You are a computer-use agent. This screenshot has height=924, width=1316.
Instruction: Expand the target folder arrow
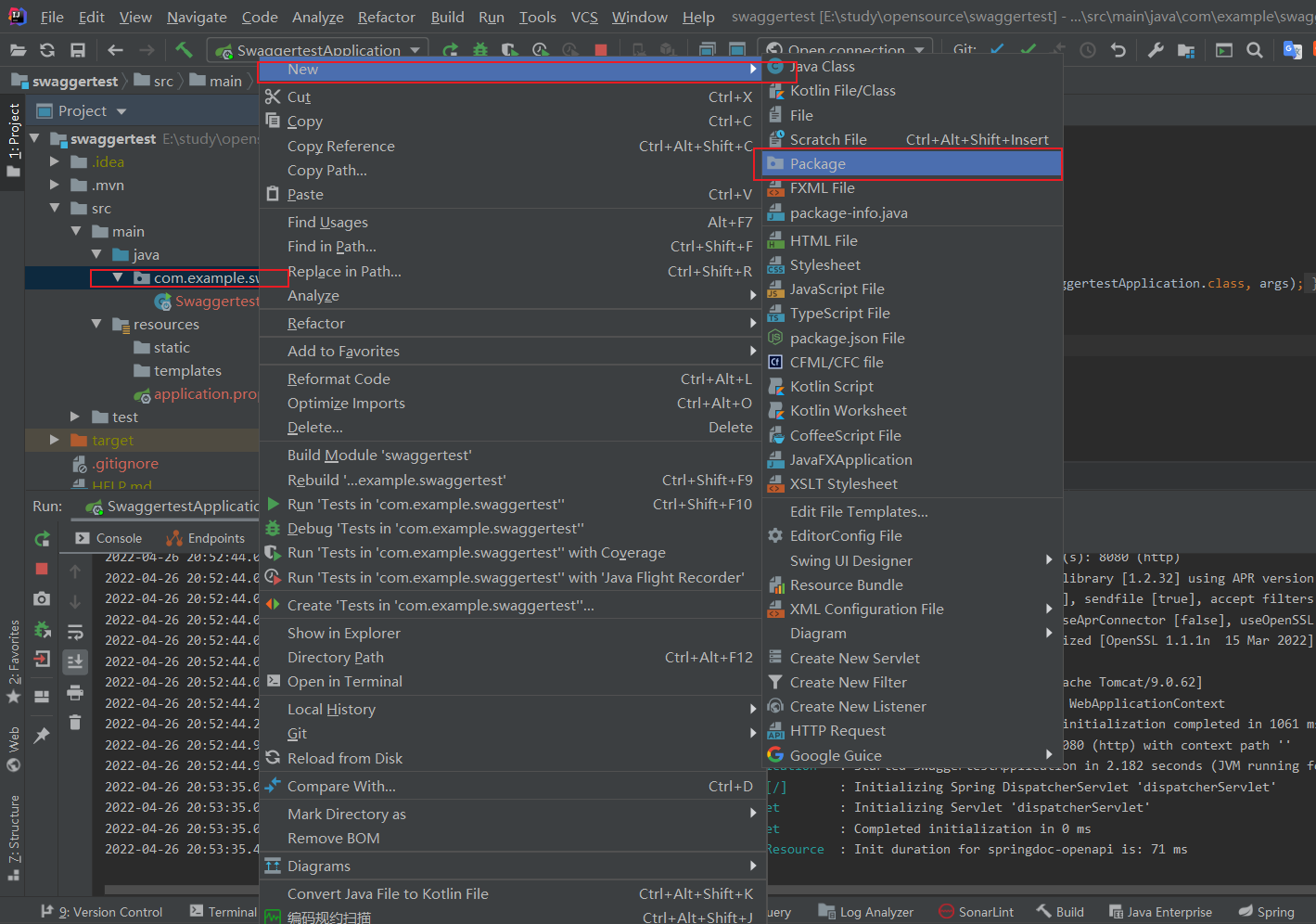pyautogui.click(x=55, y=440)
